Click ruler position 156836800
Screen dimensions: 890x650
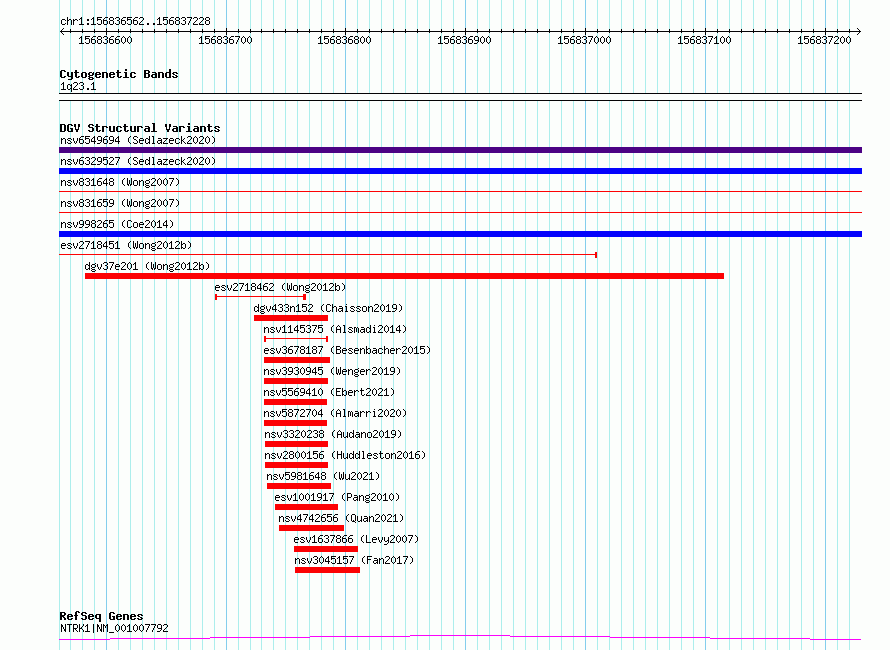click(344, 40)
